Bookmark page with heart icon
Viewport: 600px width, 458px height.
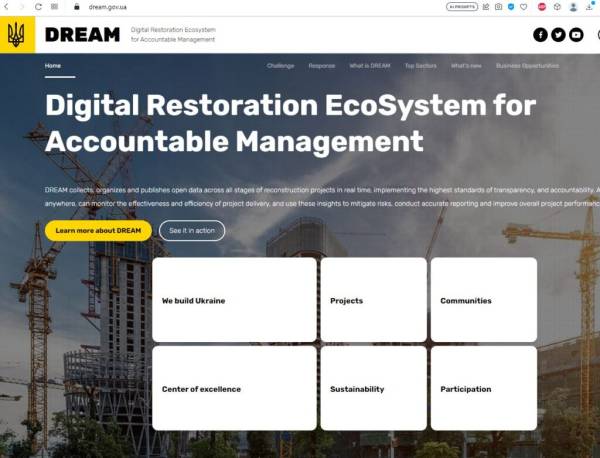pos(523,7)
